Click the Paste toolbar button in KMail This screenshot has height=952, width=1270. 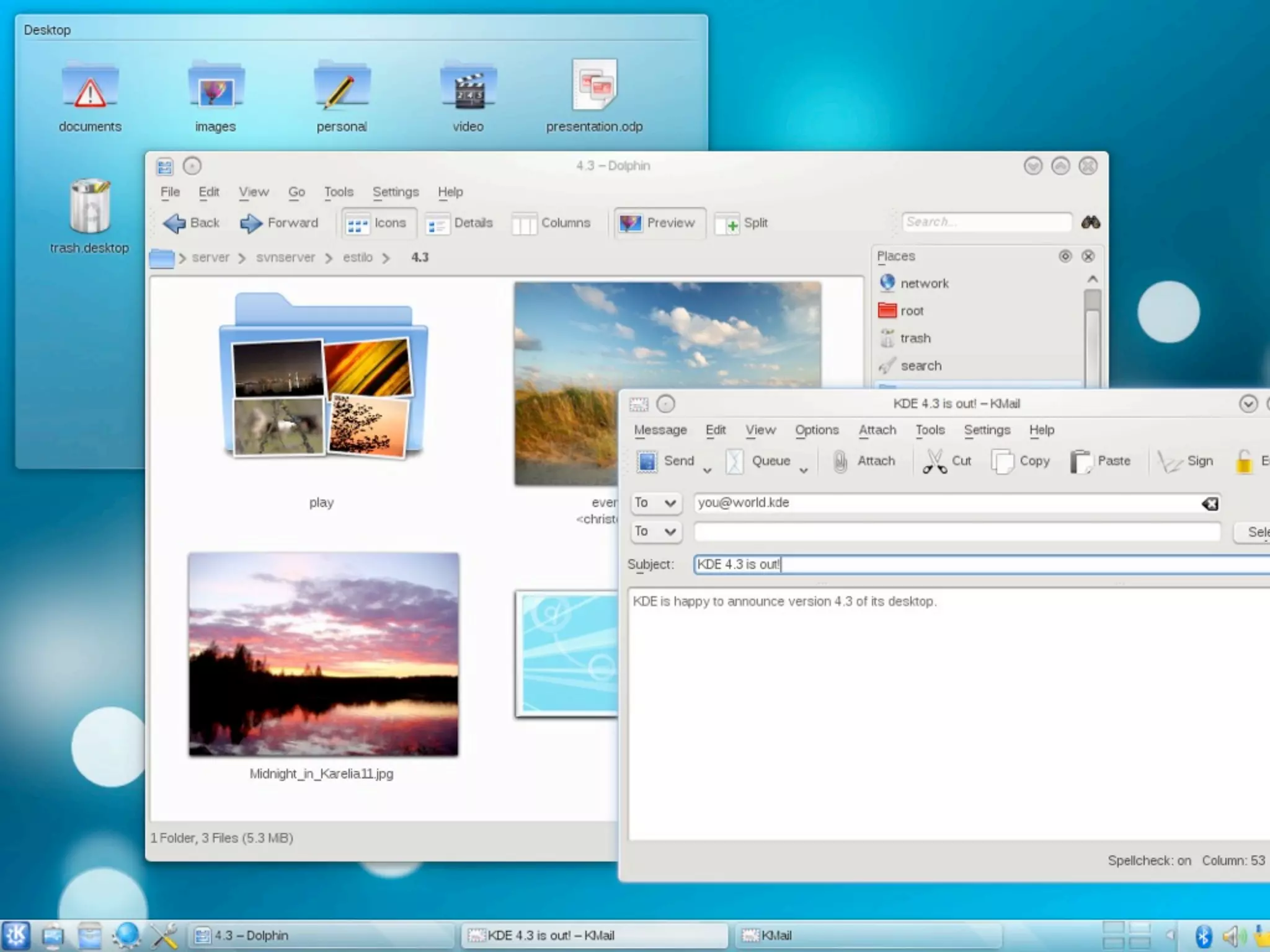tap(1100, 461)
